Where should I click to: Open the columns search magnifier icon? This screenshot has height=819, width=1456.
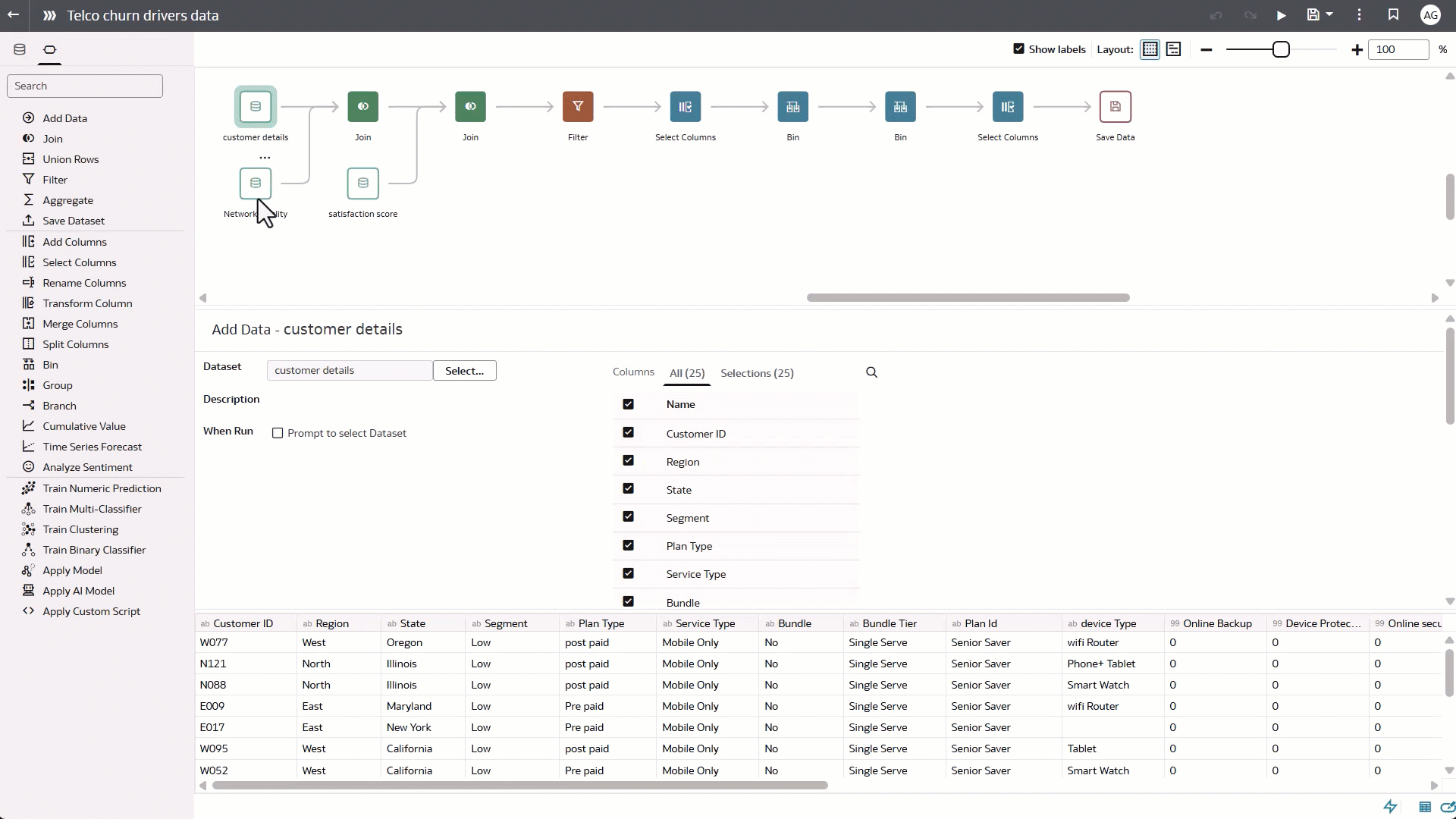pos(871,372)
